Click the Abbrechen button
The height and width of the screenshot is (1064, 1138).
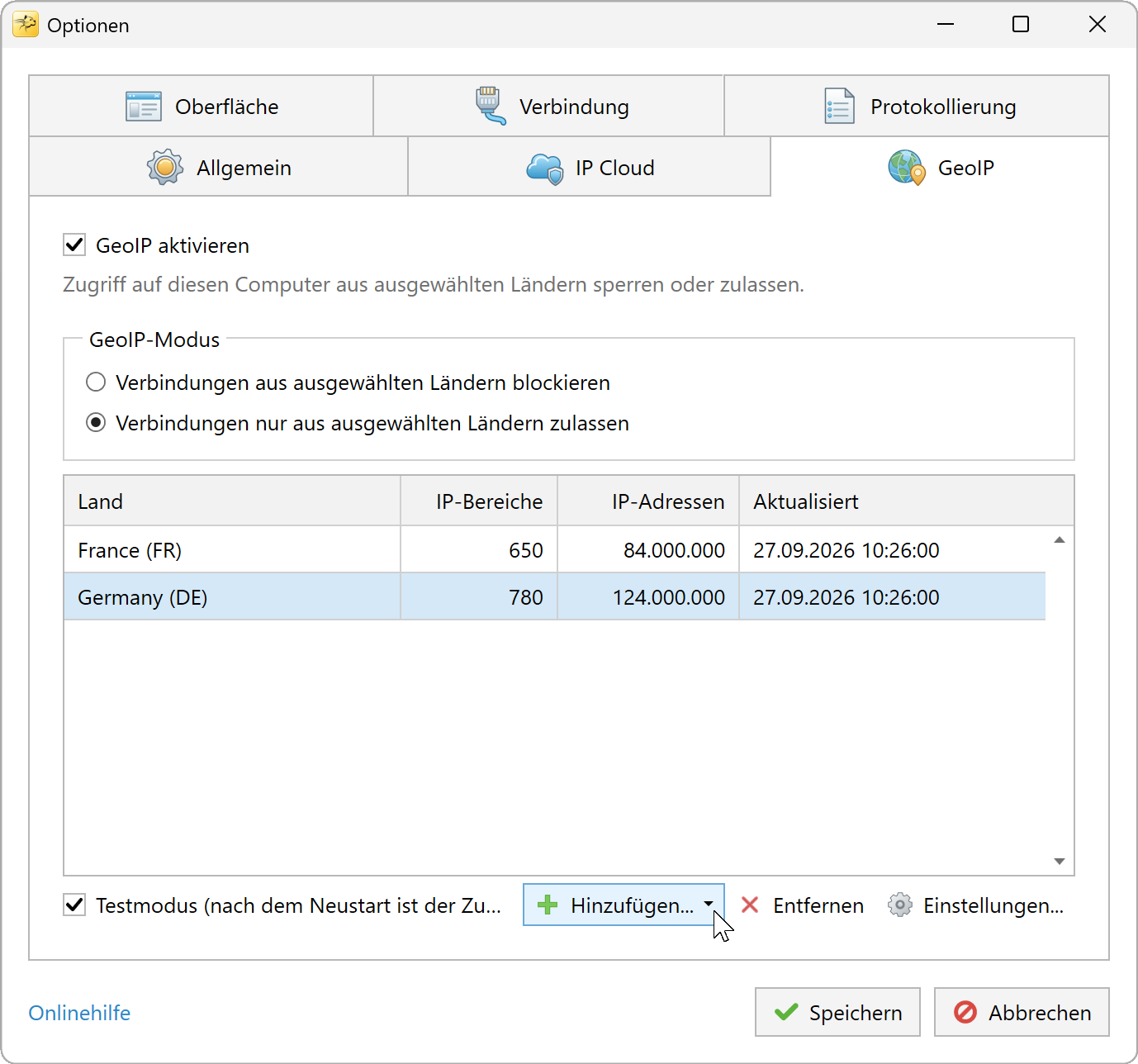(1022, 1012)
